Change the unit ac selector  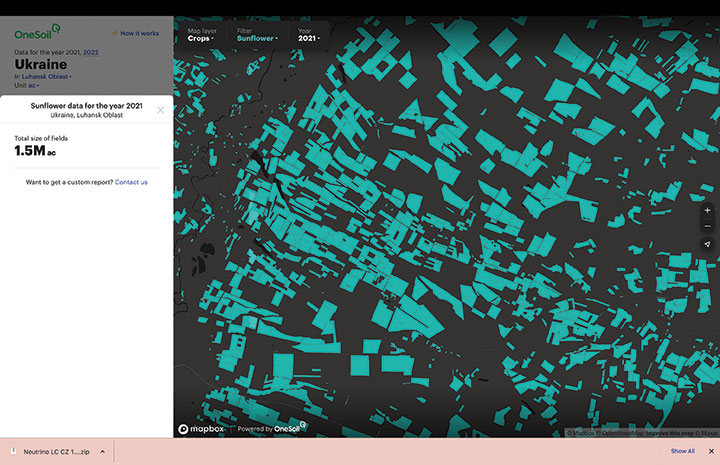pyautogui.click(x=27, y=86)
